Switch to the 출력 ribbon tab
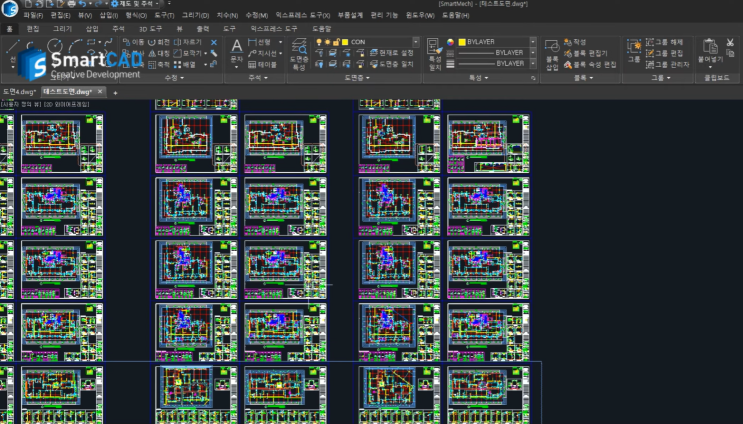743x424 pixels. [x=203, y=29]
